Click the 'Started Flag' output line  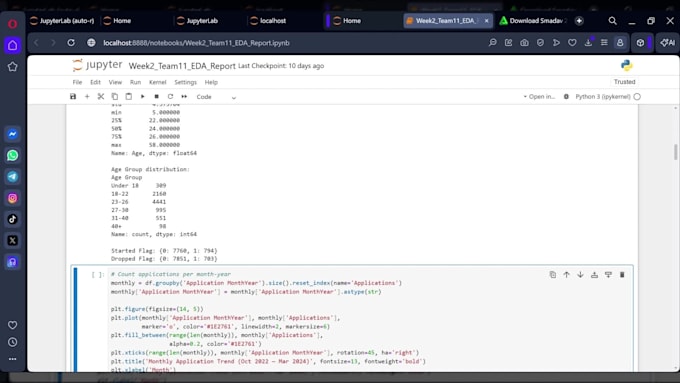164,251
